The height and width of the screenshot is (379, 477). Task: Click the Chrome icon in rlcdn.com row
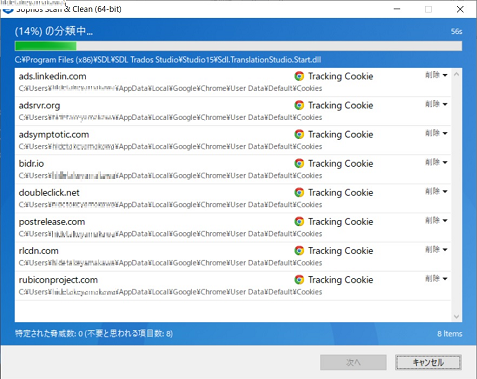[x=299, y=250]
